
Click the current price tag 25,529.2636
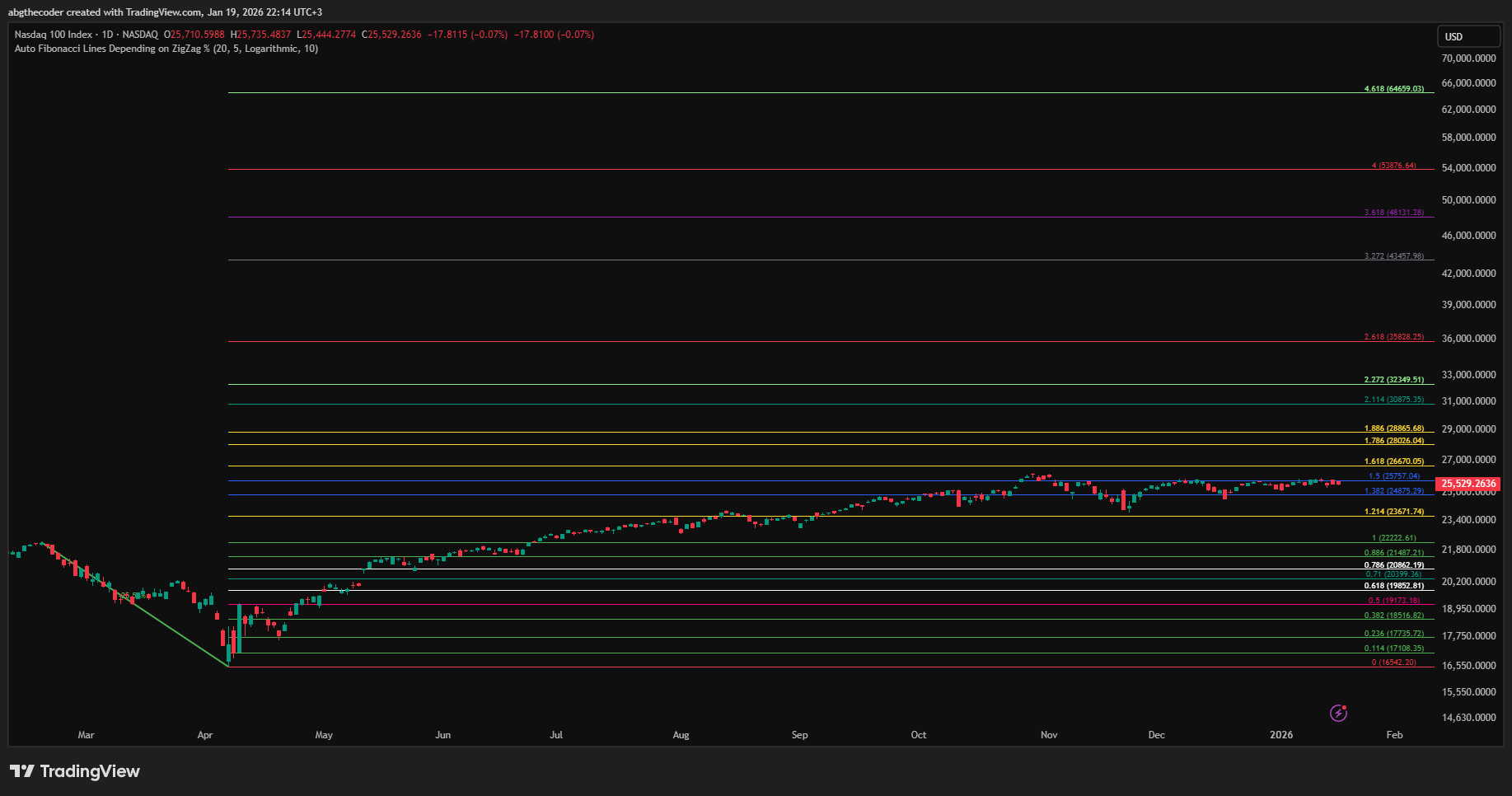(1468, 484)
